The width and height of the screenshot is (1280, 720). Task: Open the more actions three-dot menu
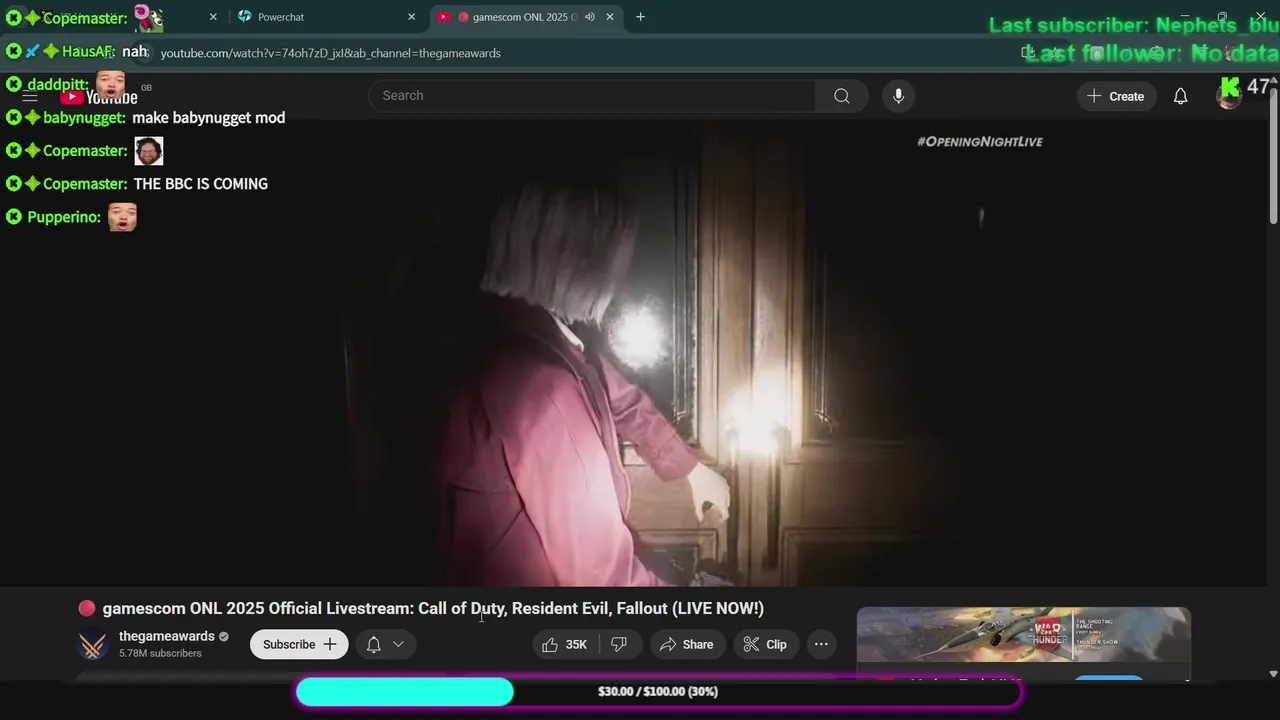pyautogui.click(x=821, y=644)
